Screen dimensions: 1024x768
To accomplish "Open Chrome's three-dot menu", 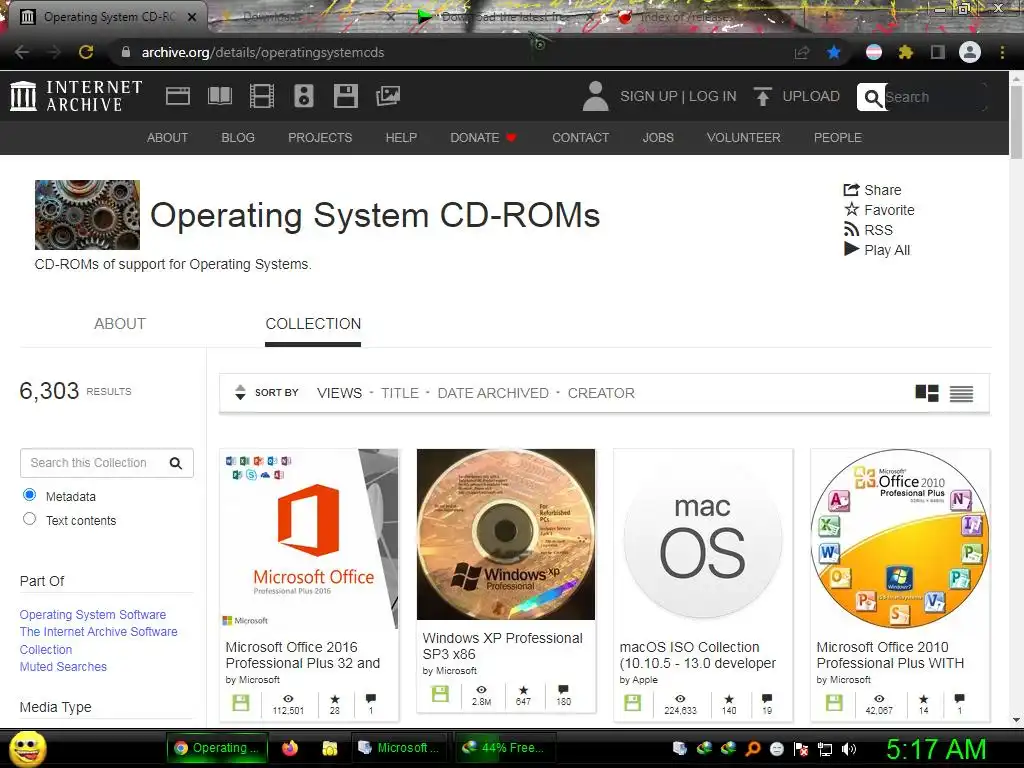I will (1002, 52).
